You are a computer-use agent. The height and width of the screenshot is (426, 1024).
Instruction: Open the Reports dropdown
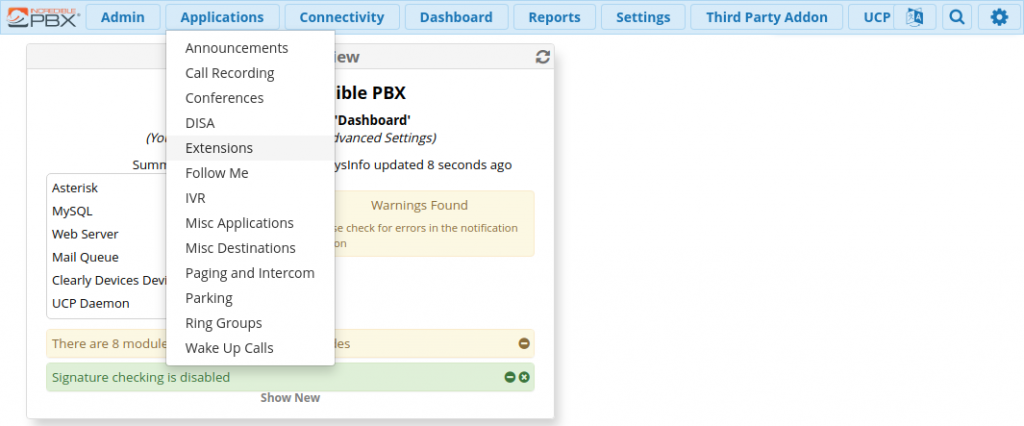tap(554, 17)
